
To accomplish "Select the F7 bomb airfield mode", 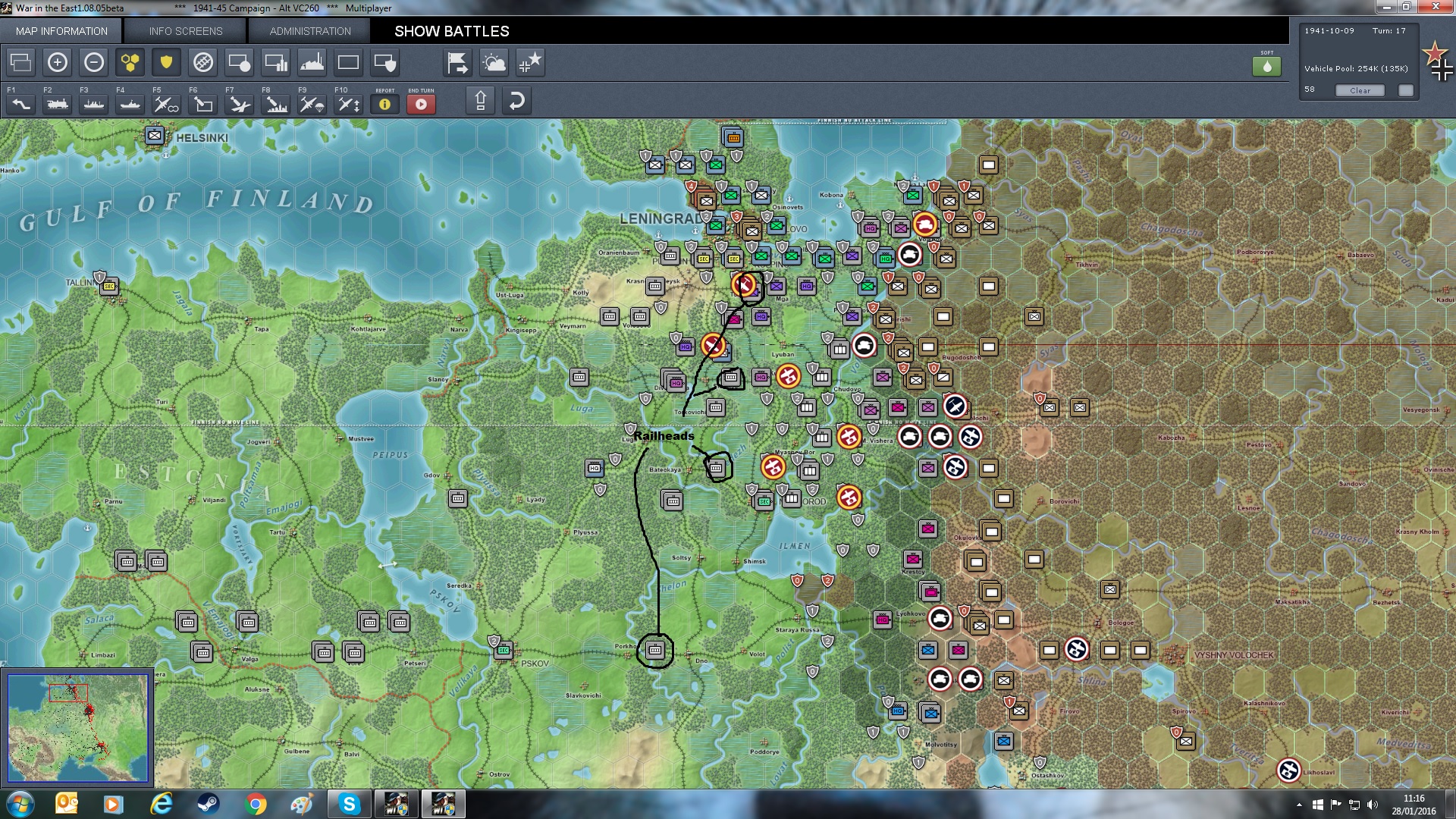I will (240, 104).
